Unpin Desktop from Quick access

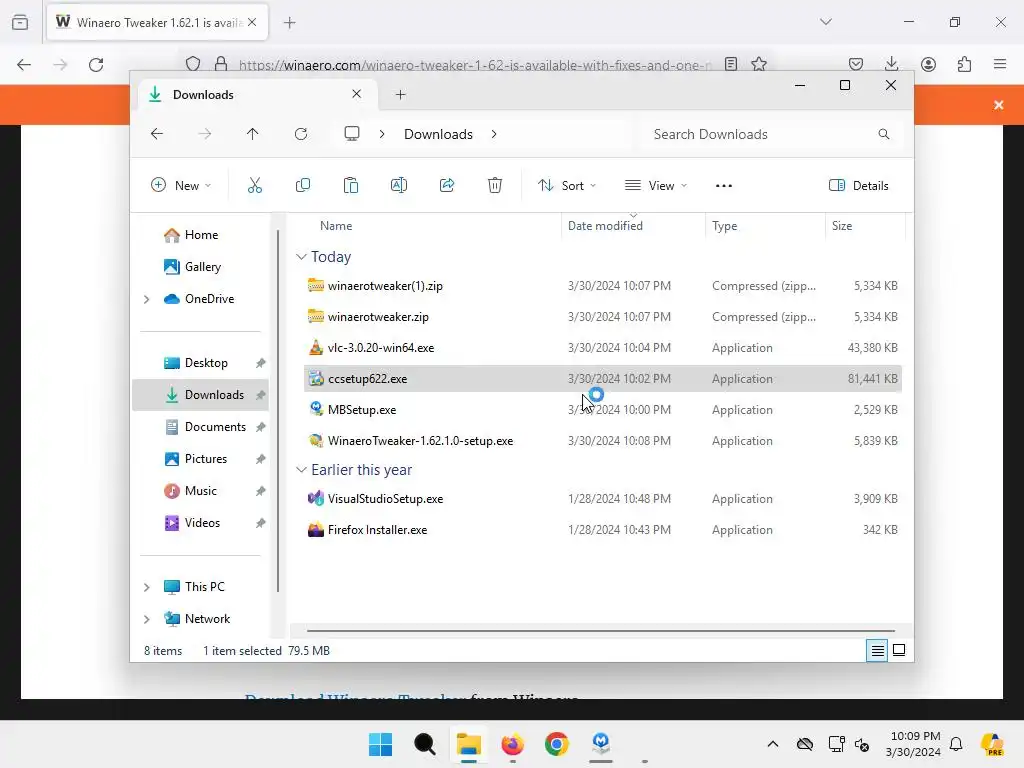261,363
